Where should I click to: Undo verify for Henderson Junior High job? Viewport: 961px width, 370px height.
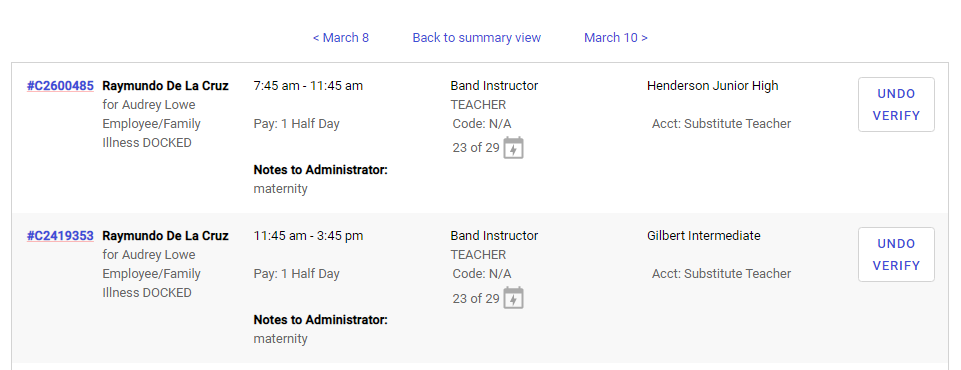(x=896, y=104)
